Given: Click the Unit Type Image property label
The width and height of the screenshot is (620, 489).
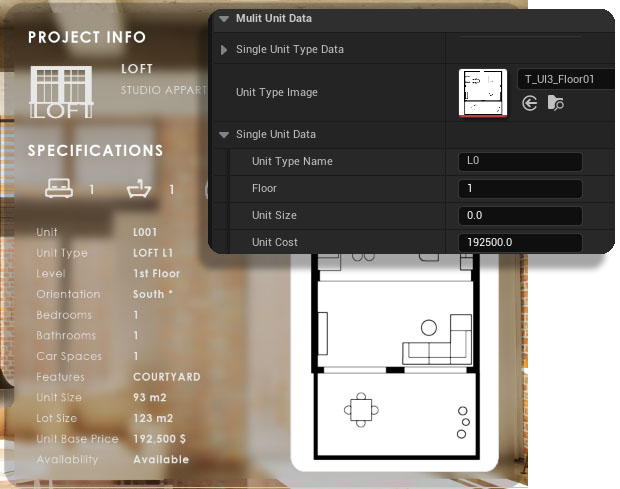Looking at the screenshot, I should [276, 92].
